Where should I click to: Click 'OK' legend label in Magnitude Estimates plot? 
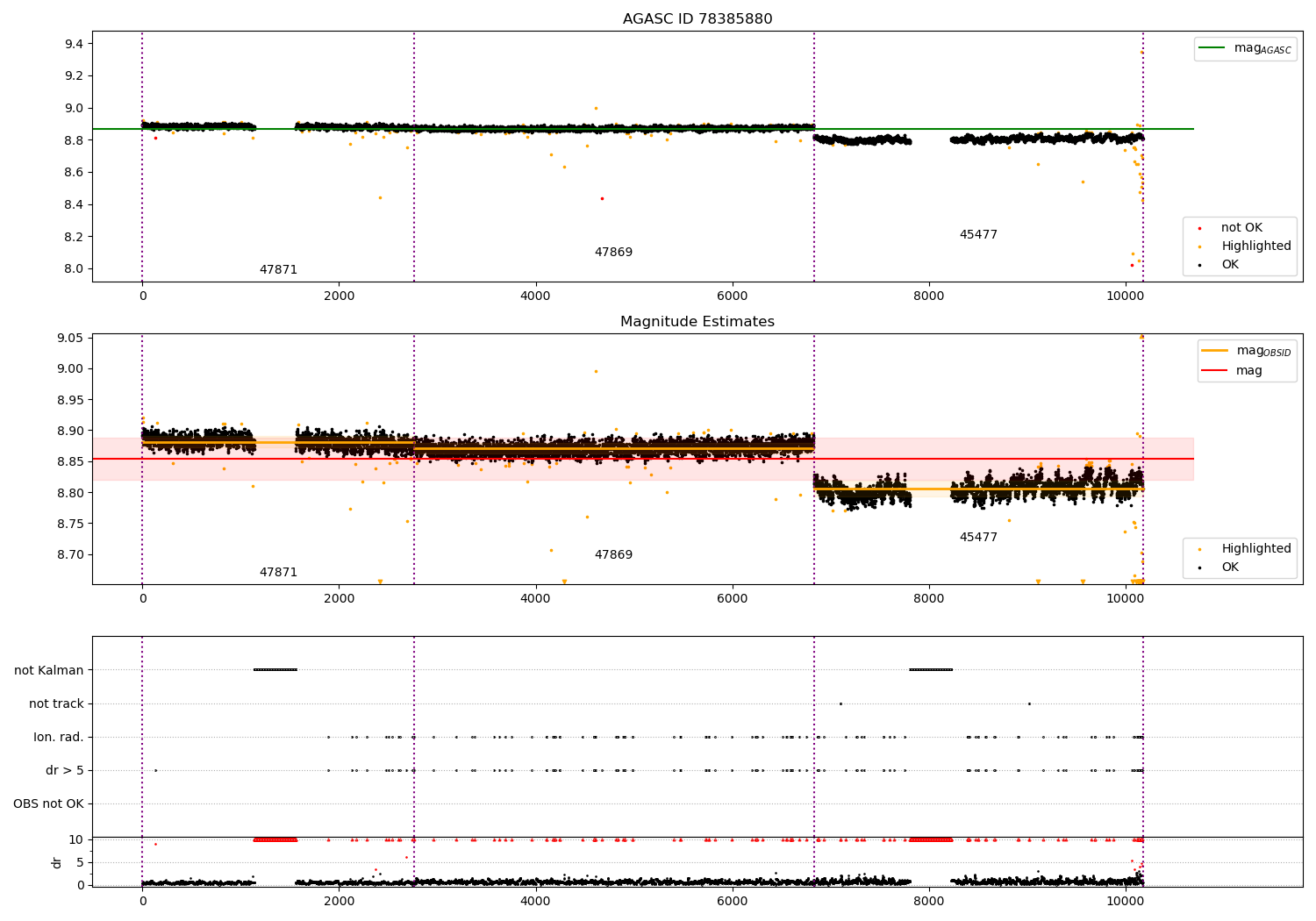[1230, 568]
